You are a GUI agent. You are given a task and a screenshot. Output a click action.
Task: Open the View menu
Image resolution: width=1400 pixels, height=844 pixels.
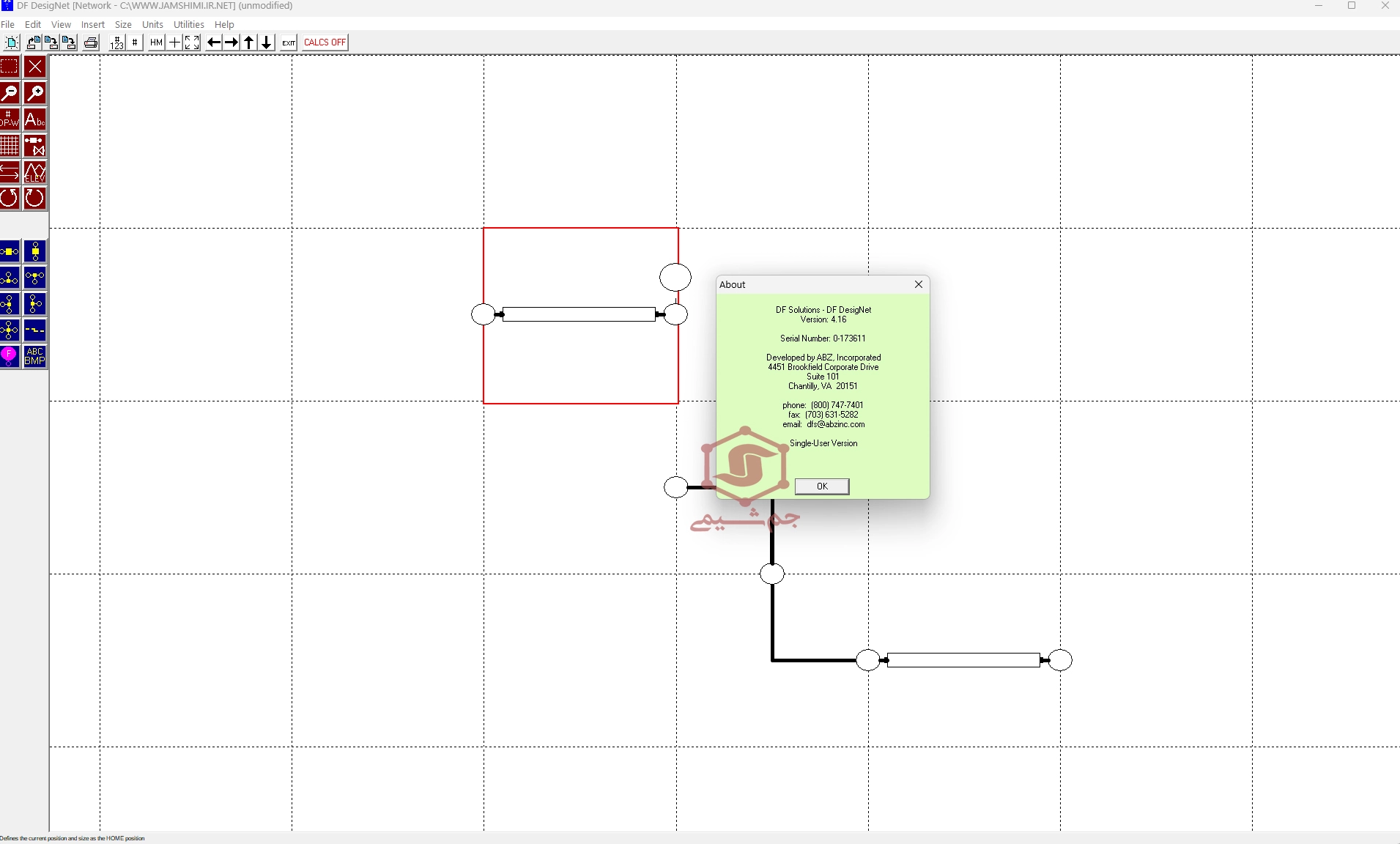(x=61, y=24)
